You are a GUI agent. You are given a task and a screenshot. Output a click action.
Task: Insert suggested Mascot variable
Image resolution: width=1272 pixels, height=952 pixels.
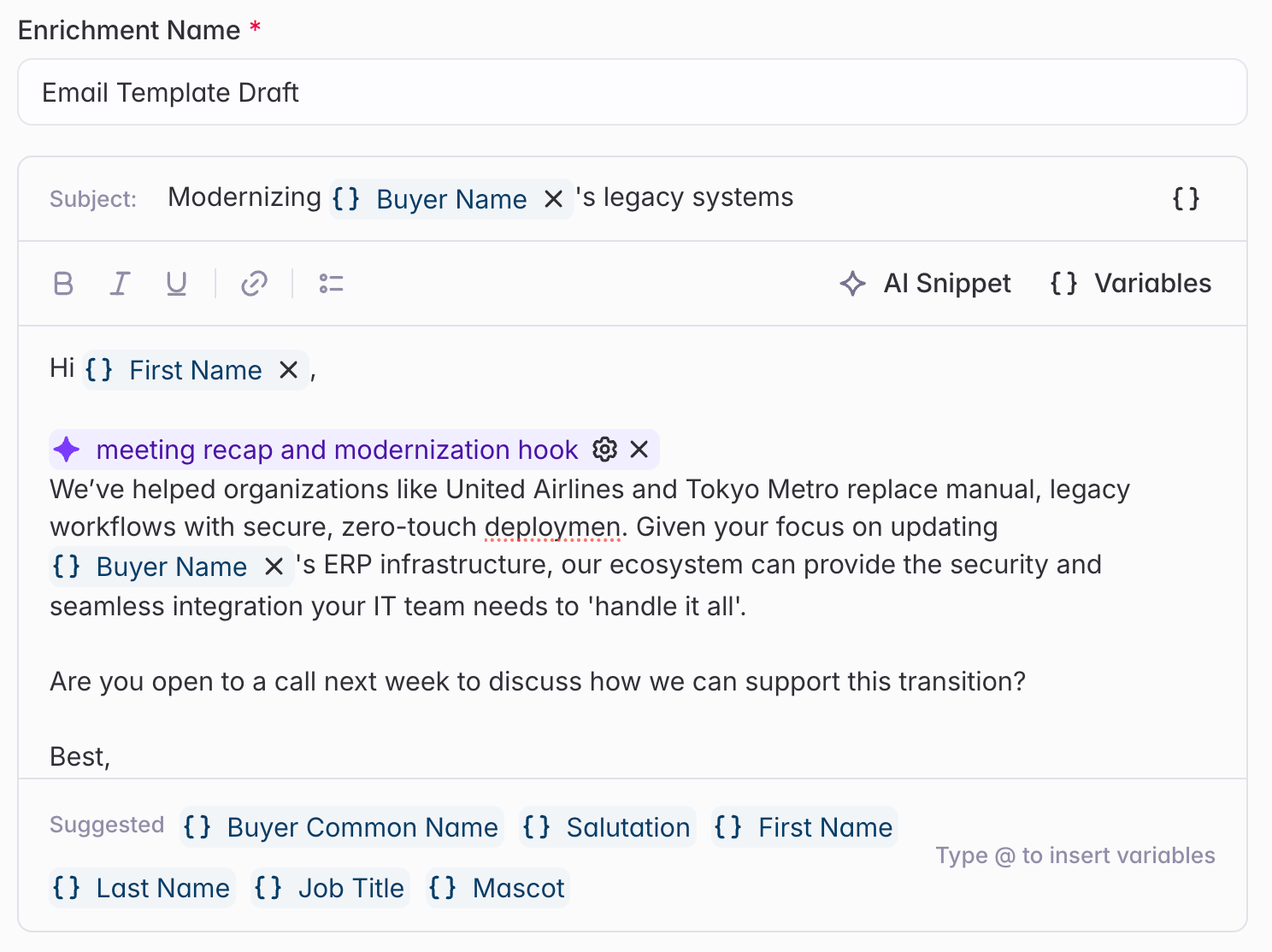[x=498, y=888]
